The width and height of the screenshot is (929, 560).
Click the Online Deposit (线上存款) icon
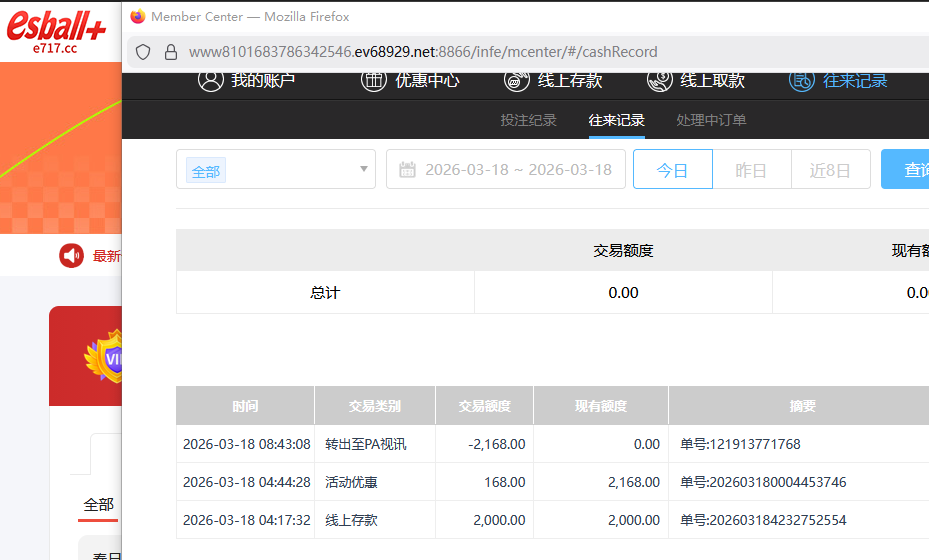point(517,80)
